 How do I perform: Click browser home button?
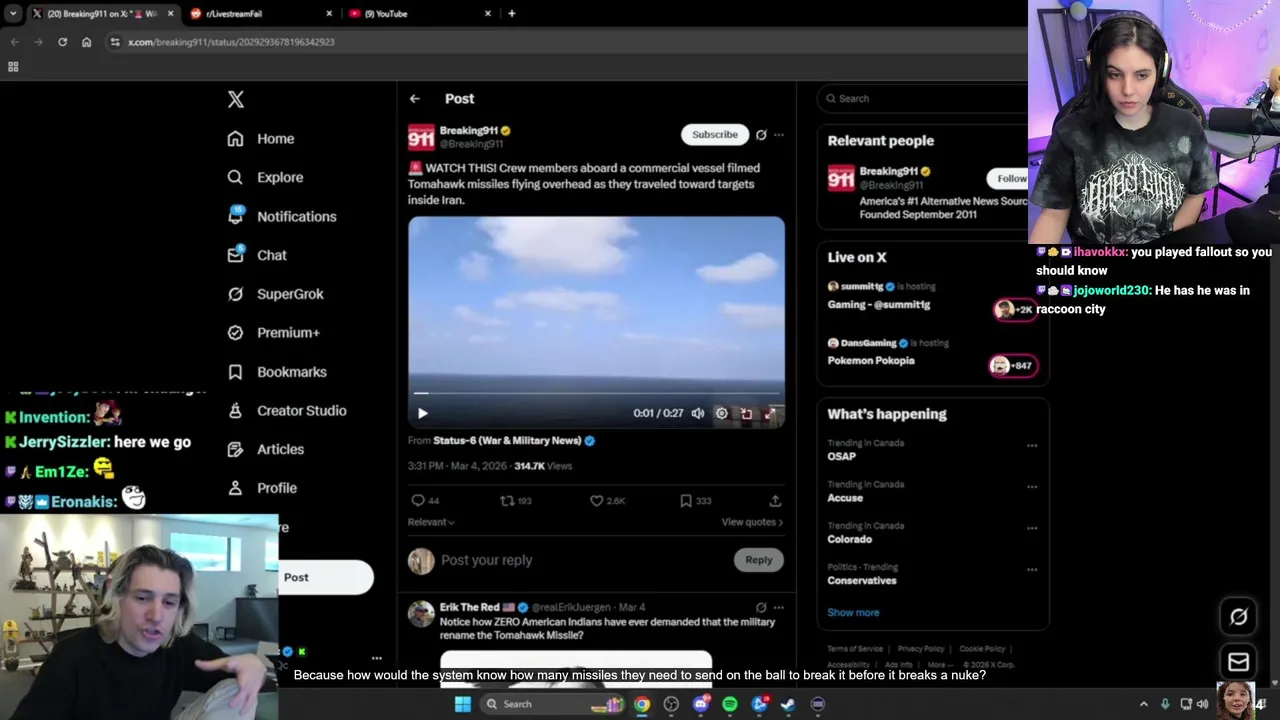click(x=87, y=42)
